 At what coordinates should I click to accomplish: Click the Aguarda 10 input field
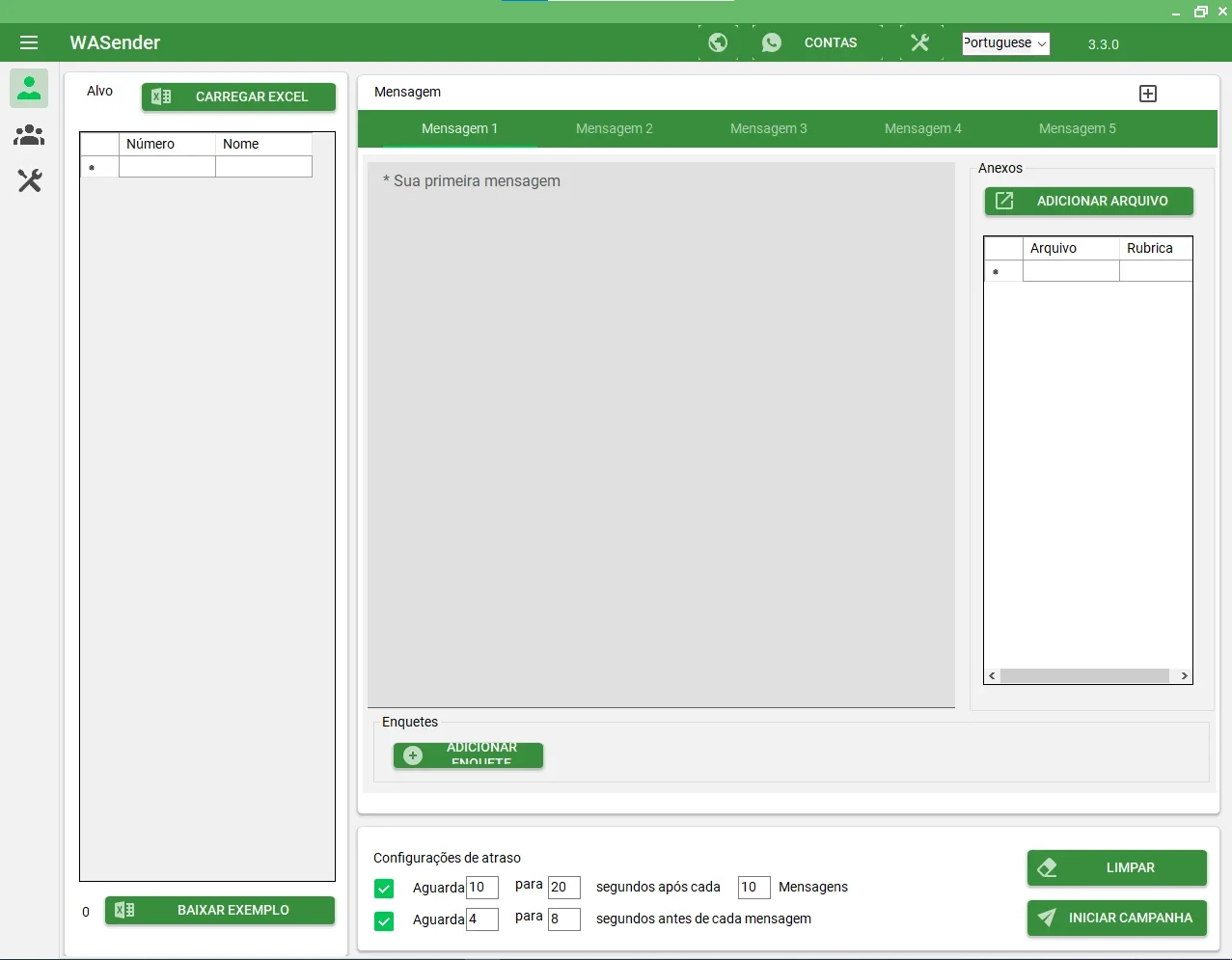point(482,888)
